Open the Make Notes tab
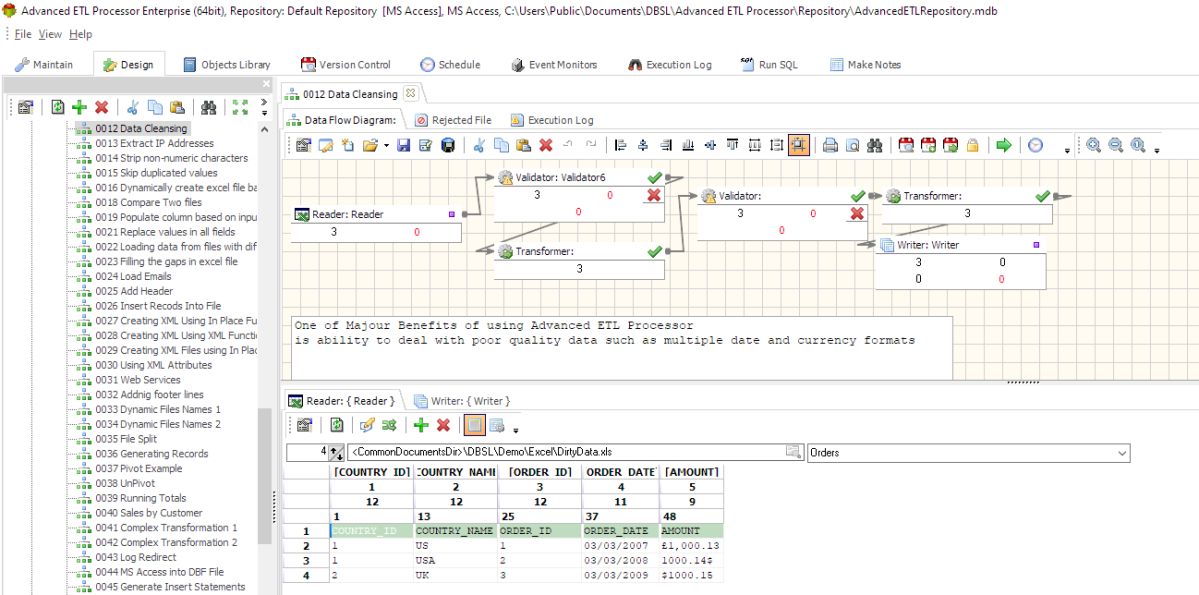The width and height of the screenshot is (1199, 595). tap(866, 64)
